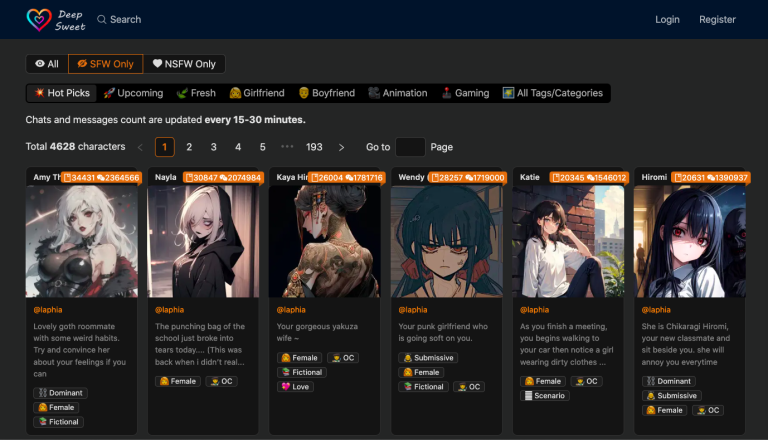
Task: Filter by Gaming category
Action: coord(465,93)
